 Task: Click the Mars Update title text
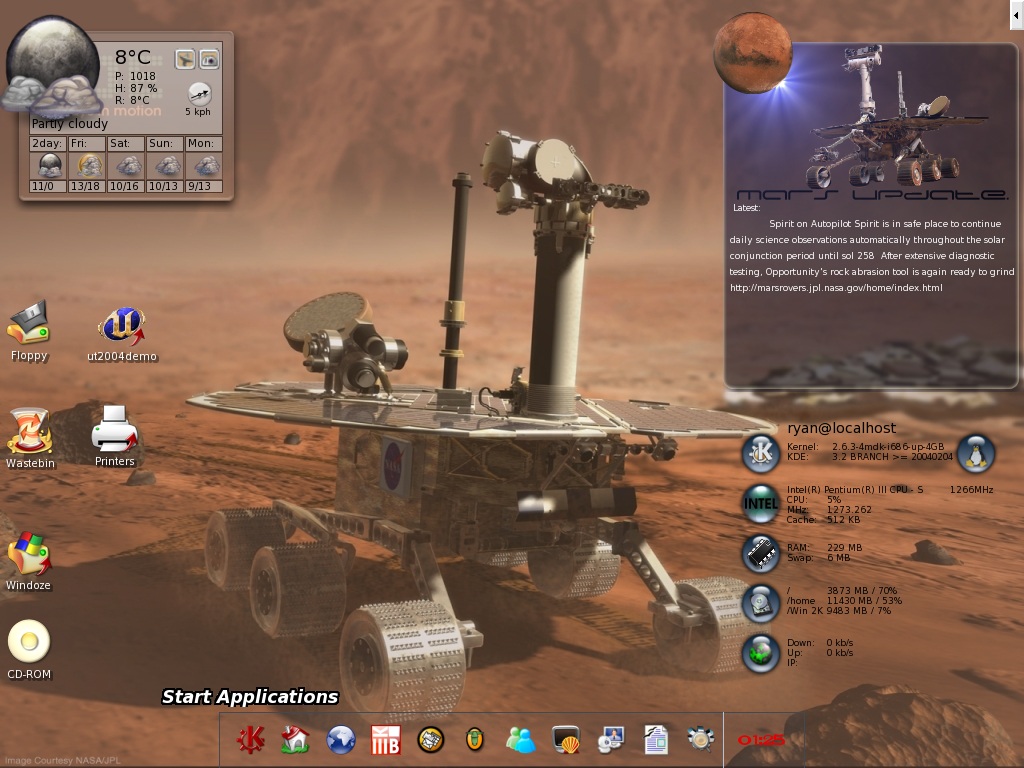(872, 195)
